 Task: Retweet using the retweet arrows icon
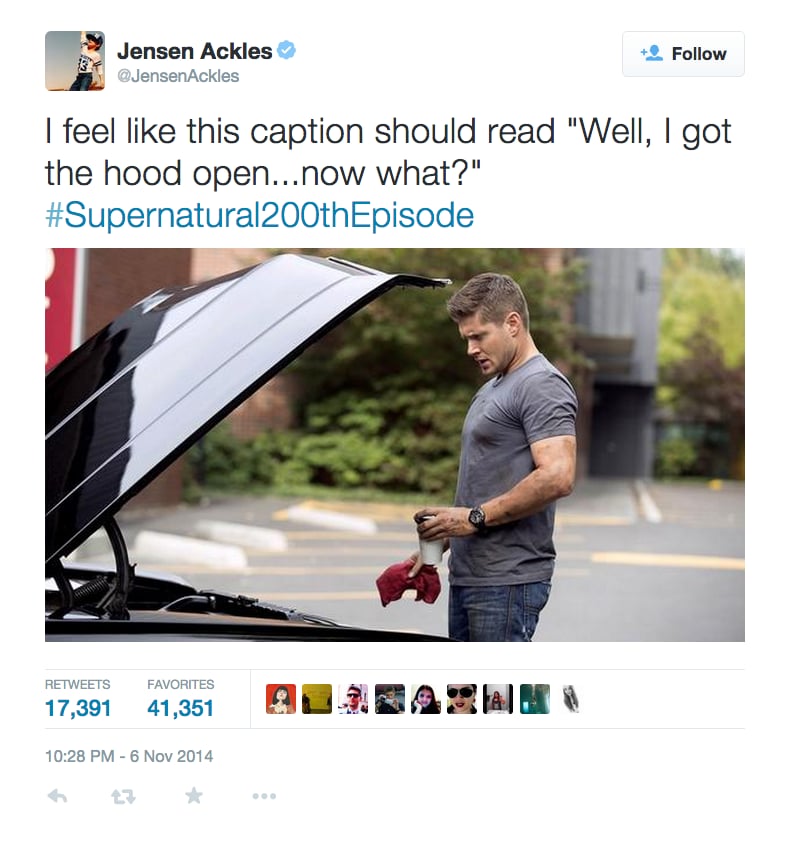point(124,796)
